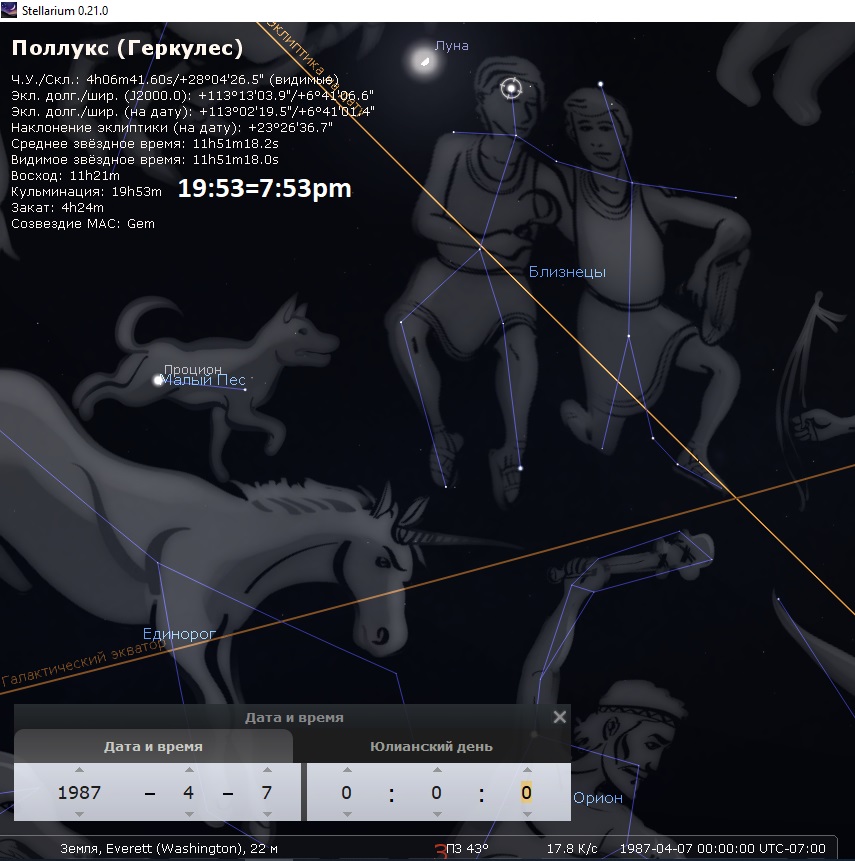Click the Everett (Washington) location in status bar

(169, 848)
